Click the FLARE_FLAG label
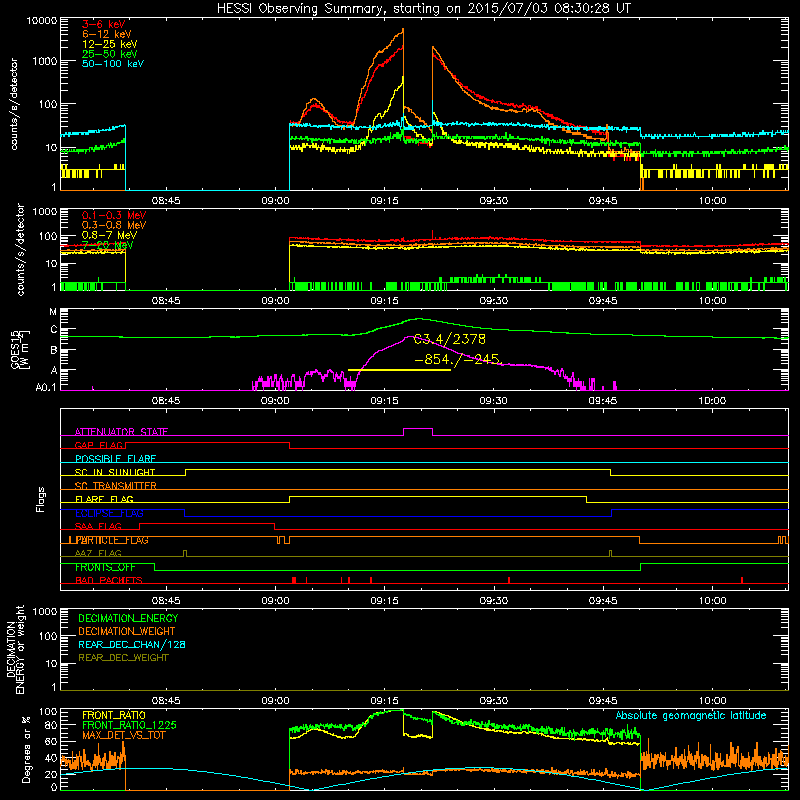Screen dimensions: 800x800 tap(104, 499)
